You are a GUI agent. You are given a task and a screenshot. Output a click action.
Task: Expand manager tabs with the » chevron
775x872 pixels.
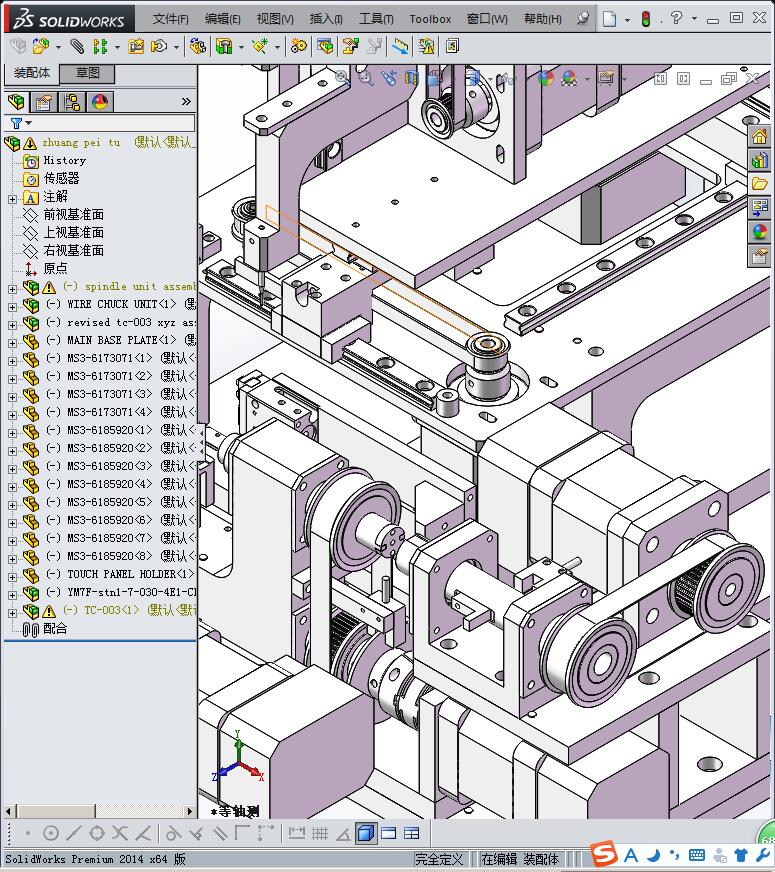click(186, 101)
